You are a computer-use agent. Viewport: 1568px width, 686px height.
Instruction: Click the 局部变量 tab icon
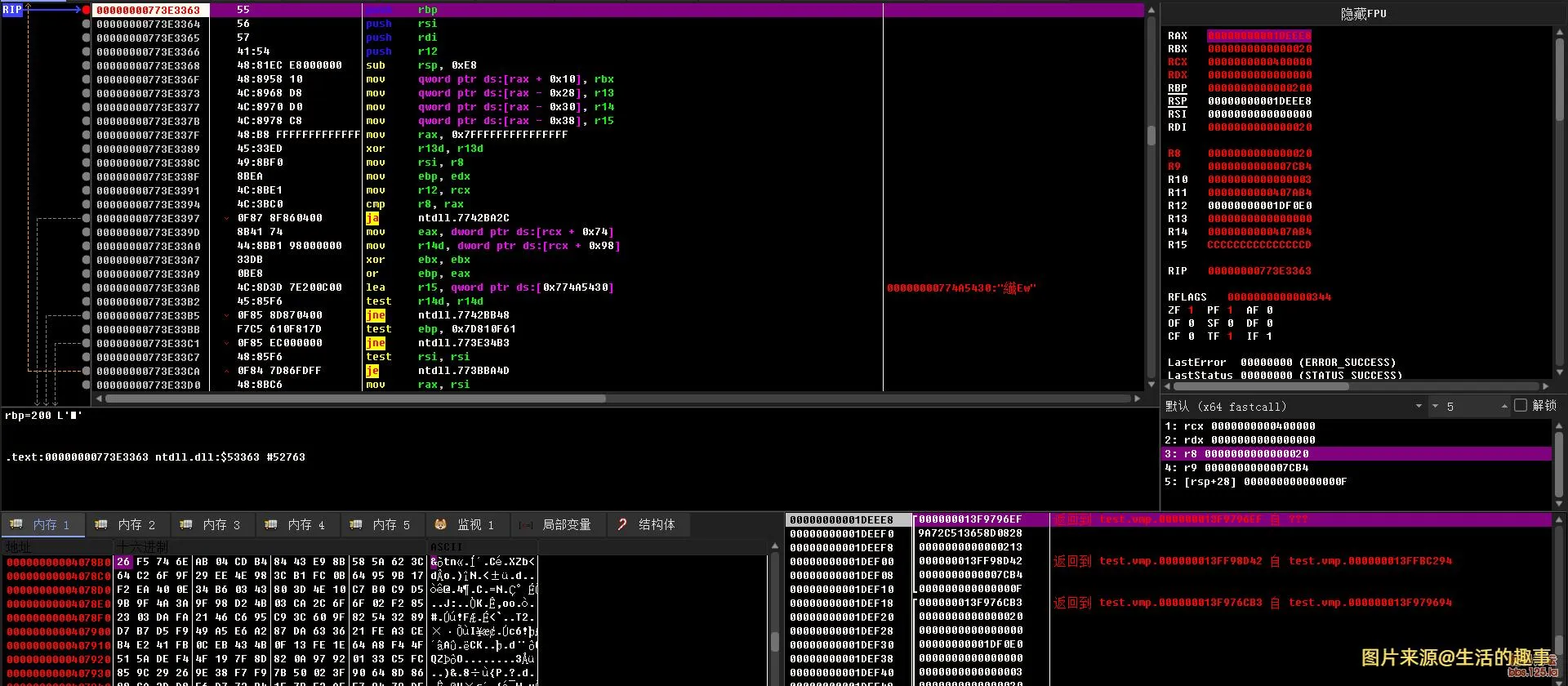(526, 524)
